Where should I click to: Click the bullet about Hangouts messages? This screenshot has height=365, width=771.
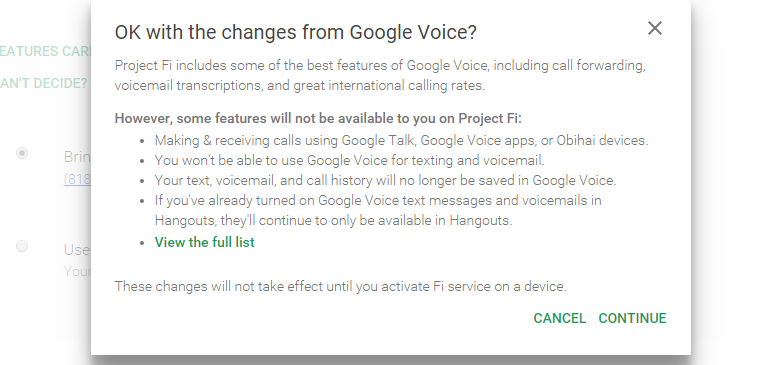tap(378, 211)
